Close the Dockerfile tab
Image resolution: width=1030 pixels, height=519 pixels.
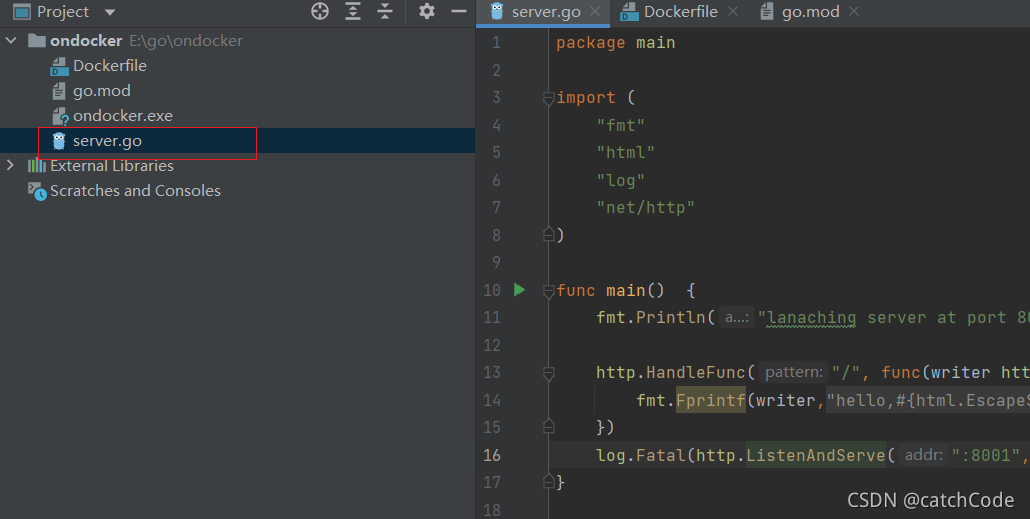pyautogui.click(x=733, y=11)
